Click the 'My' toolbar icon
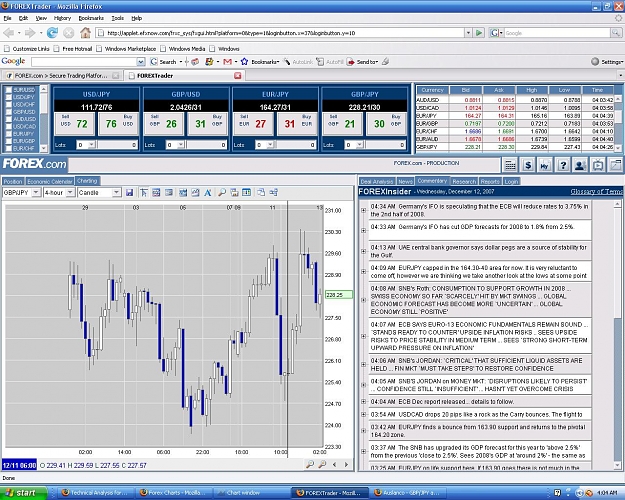The width and height of the screenshot is (625, 500). click(x=545, y=165)
